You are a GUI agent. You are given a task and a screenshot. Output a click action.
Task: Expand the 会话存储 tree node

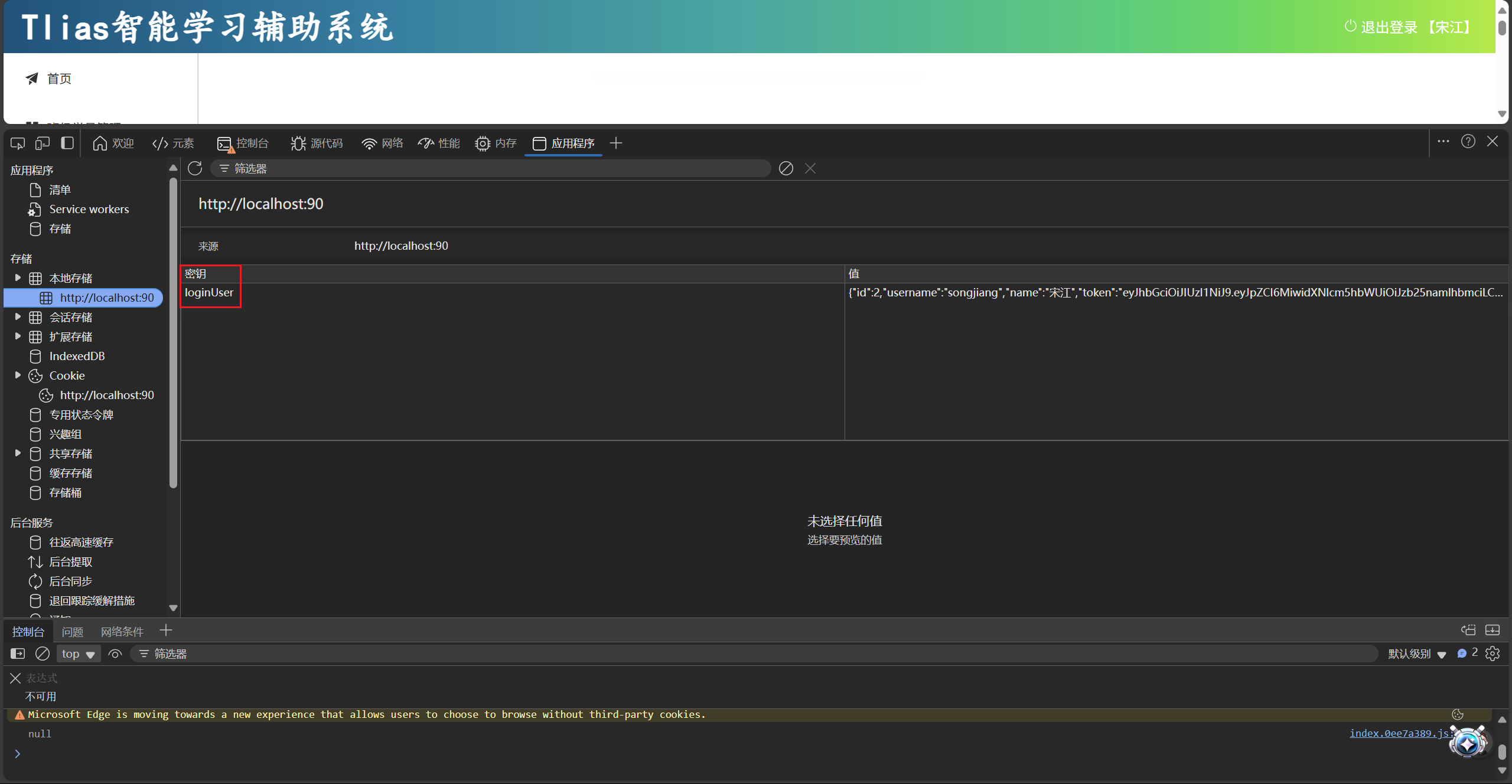18,317
